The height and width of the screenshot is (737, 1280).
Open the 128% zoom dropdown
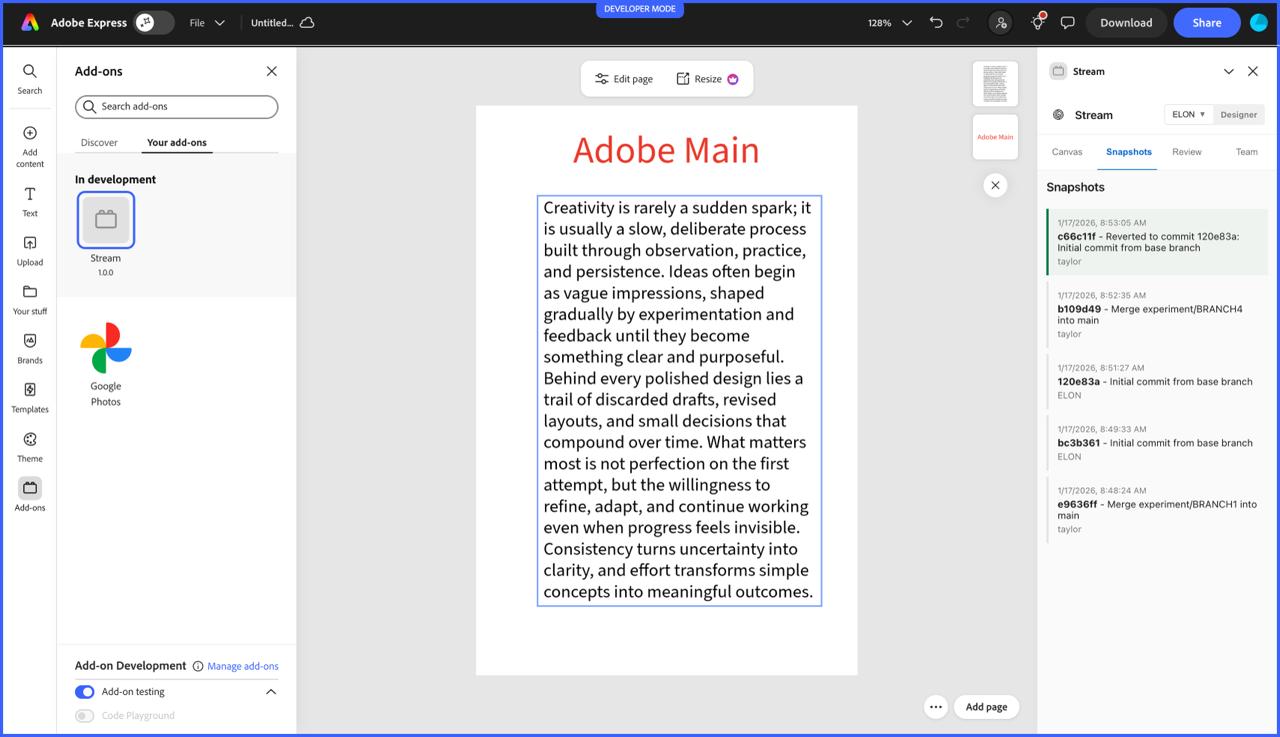click(x=889, y=22)
